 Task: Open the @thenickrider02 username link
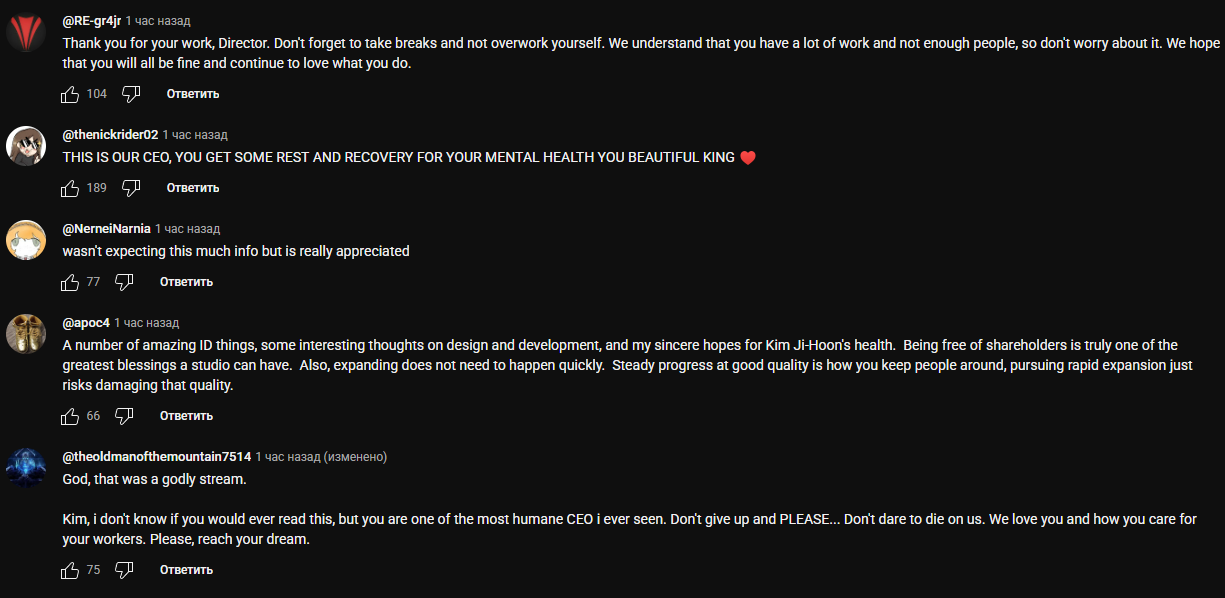110,135
